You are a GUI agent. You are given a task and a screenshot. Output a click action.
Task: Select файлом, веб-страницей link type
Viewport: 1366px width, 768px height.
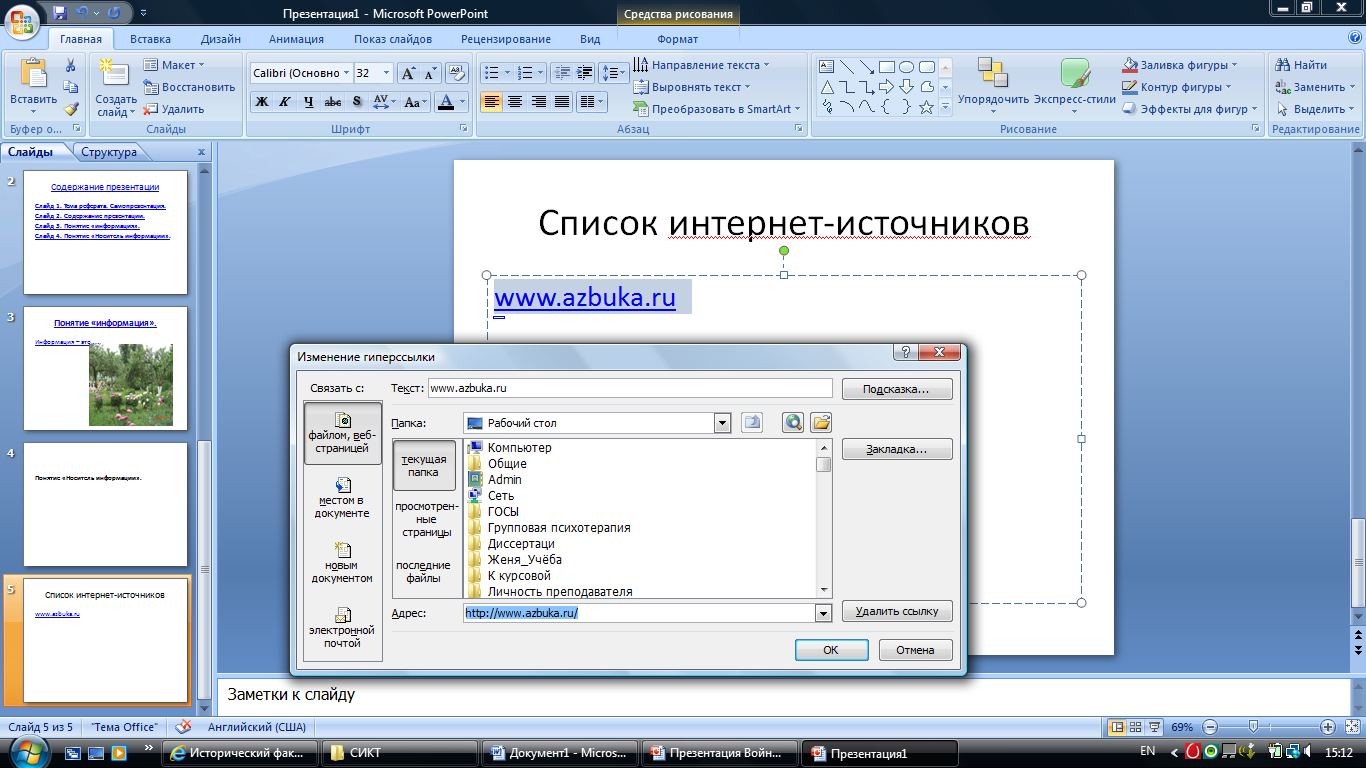(x=343, y=433)
